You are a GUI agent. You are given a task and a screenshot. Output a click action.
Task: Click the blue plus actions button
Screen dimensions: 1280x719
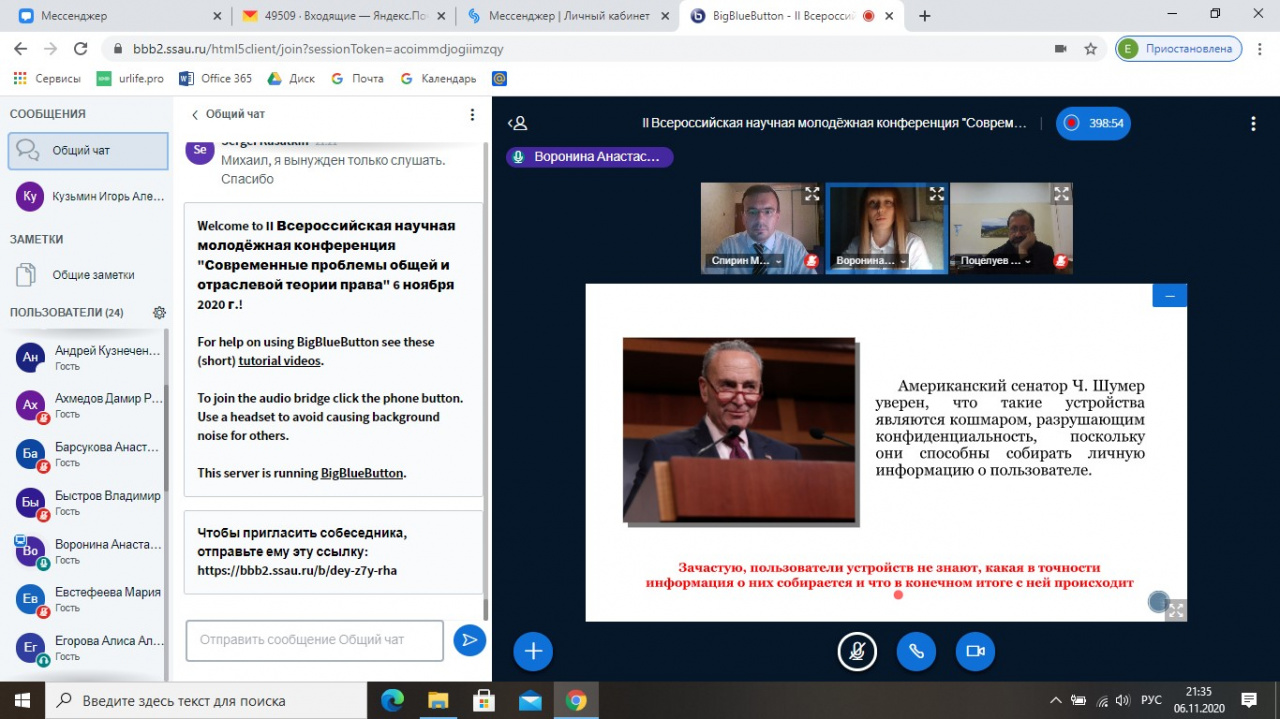pyautogui.click(x=533, y=652)
